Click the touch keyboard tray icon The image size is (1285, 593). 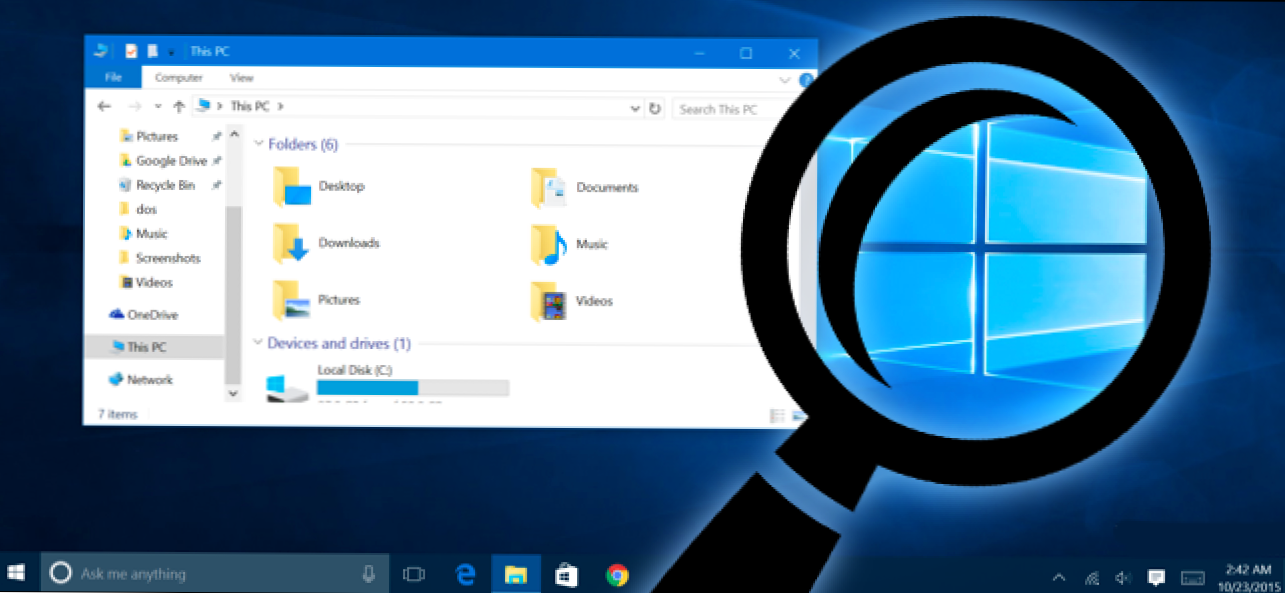point(1191,578)
